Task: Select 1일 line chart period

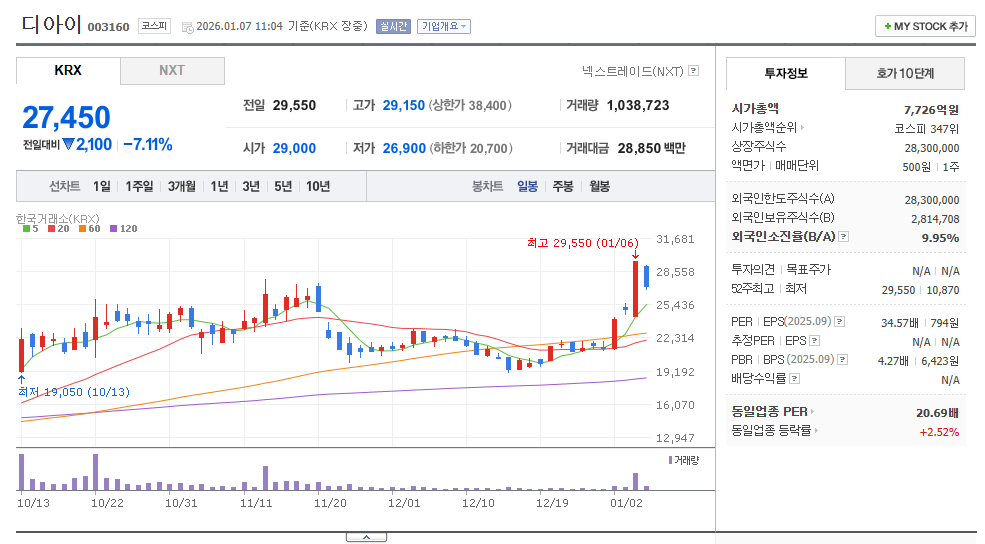Action: point(101,187)
